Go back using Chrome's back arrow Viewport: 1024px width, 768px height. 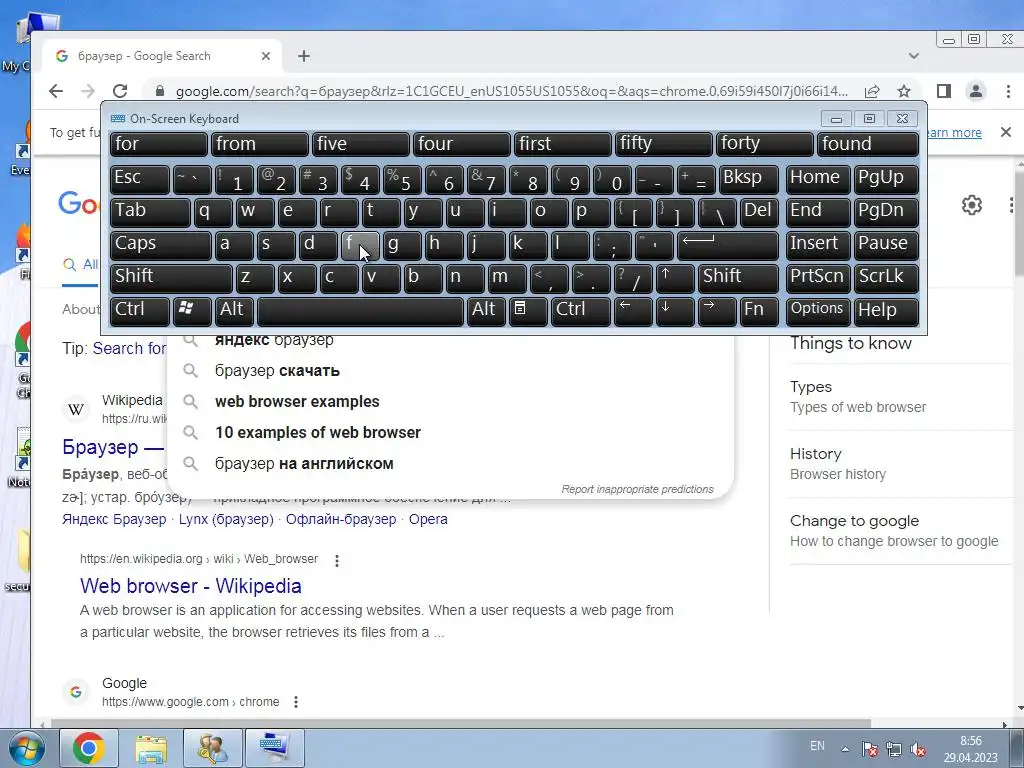pos(56,91)
